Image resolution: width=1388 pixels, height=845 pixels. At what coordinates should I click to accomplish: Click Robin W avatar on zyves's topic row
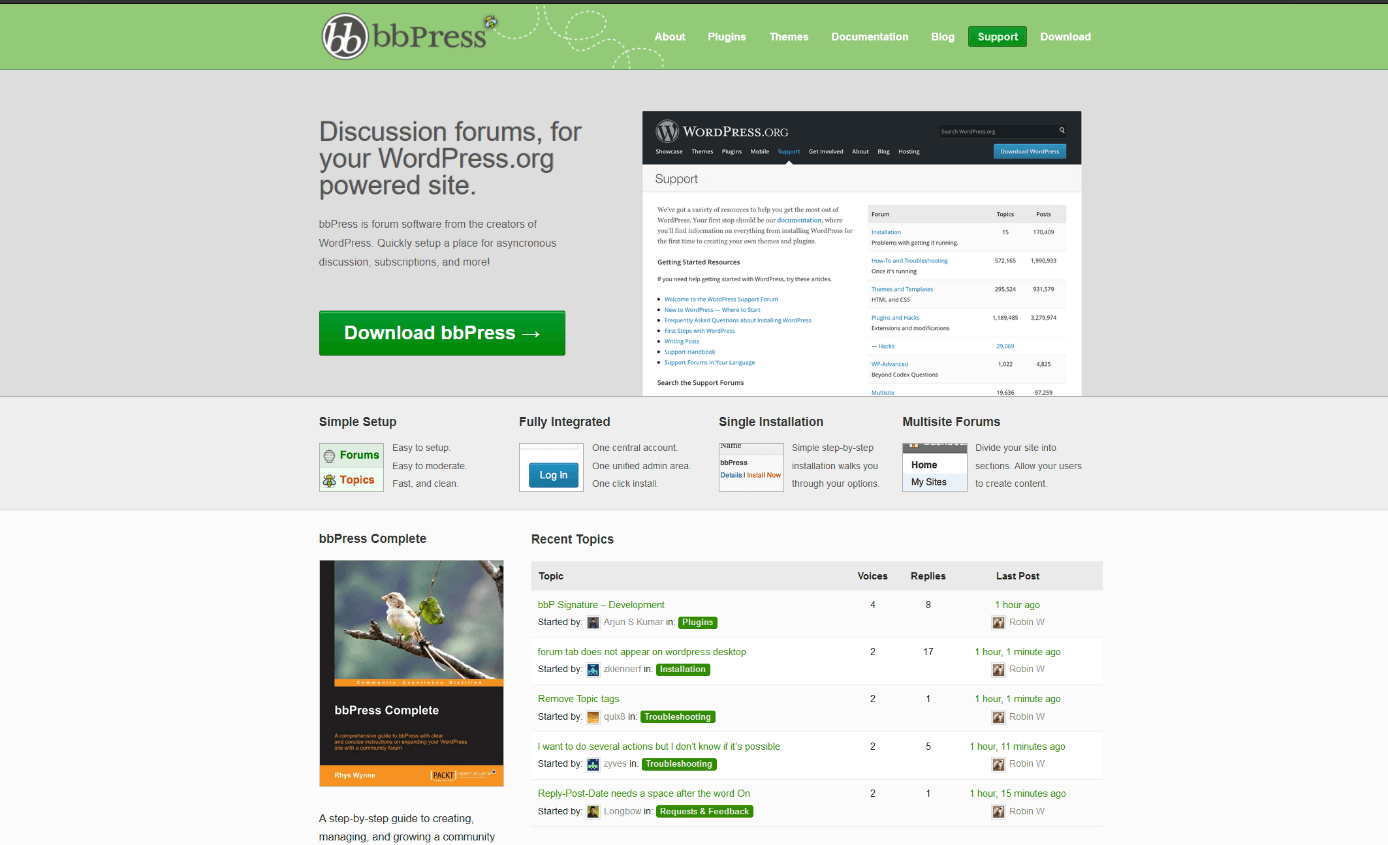tap(998, 764)
